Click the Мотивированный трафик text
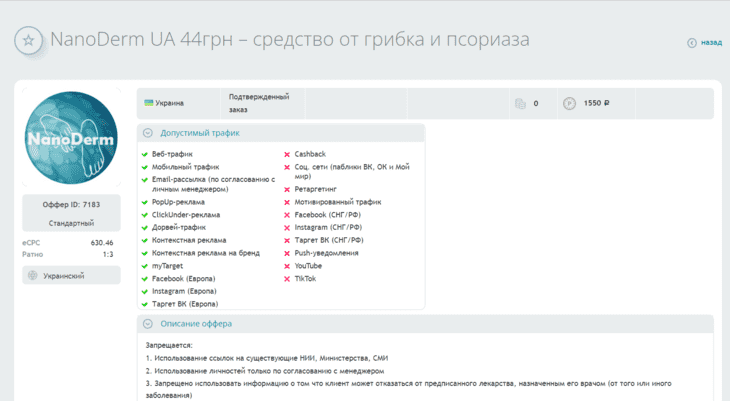Viewport: 730px width, 401px height. click(338, 202)
